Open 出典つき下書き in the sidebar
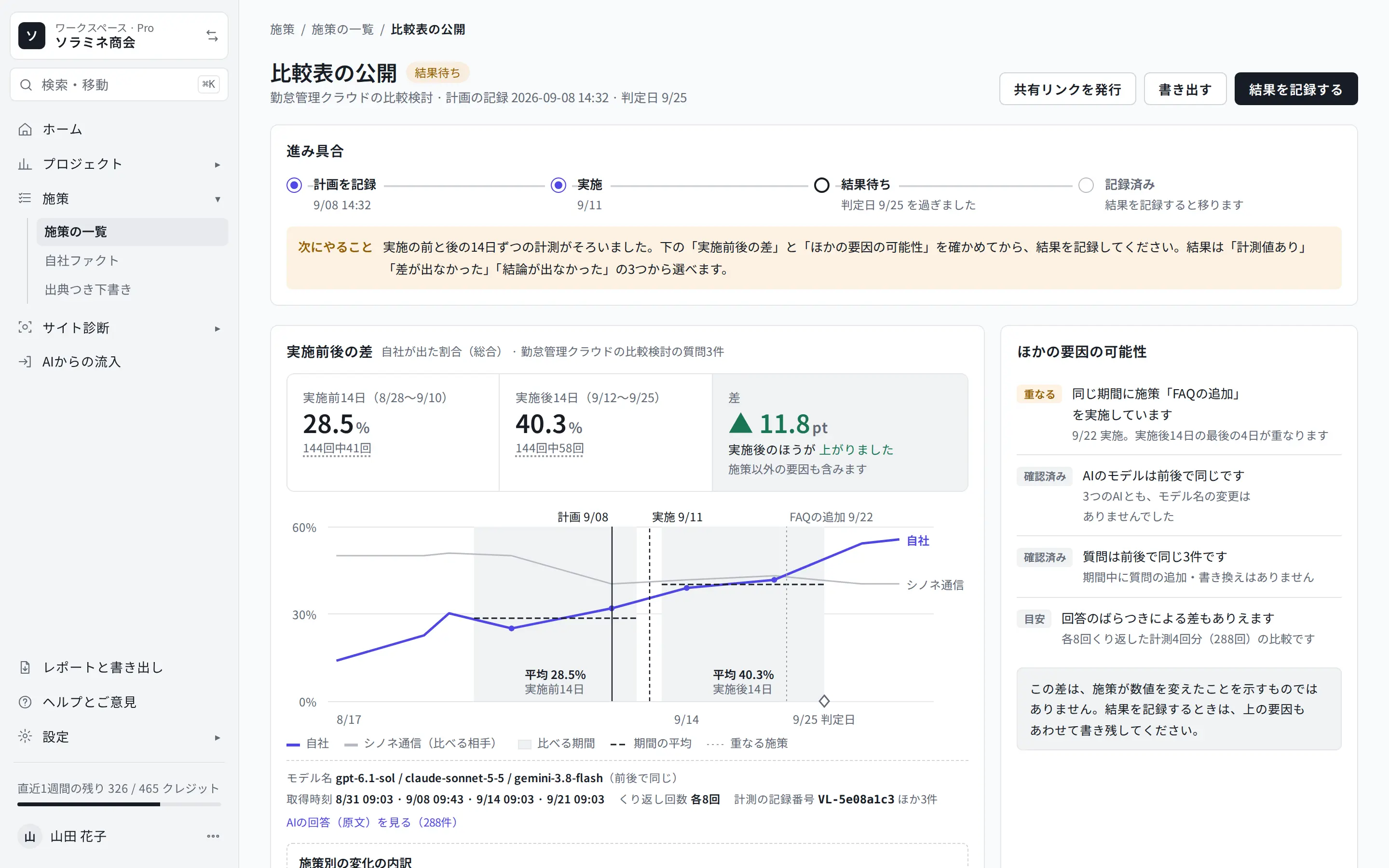Screen dimensions: 1389x868 coord(133,289)
